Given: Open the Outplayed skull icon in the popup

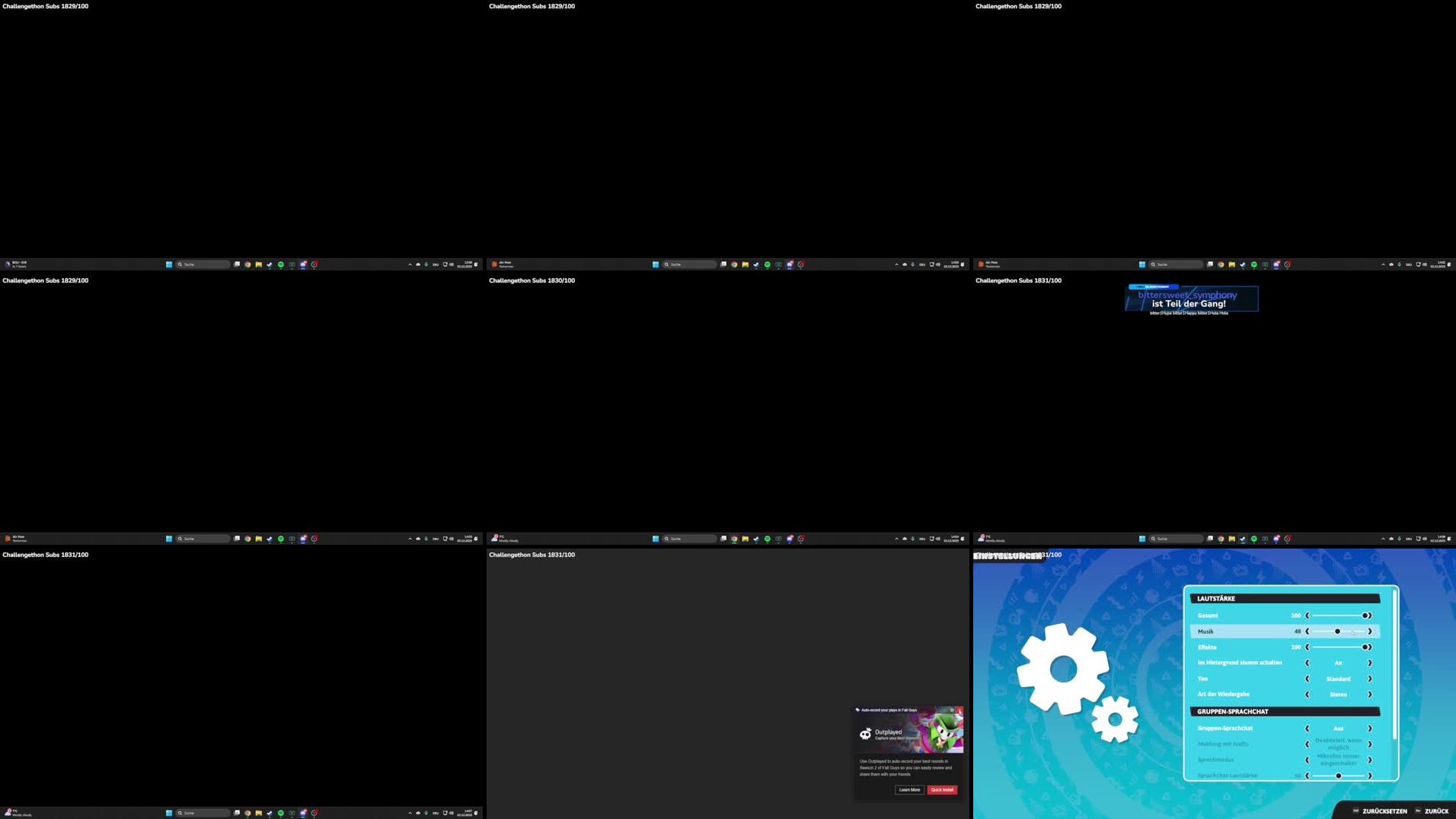Looking at the screenshot, I should [x=865, y=732].
